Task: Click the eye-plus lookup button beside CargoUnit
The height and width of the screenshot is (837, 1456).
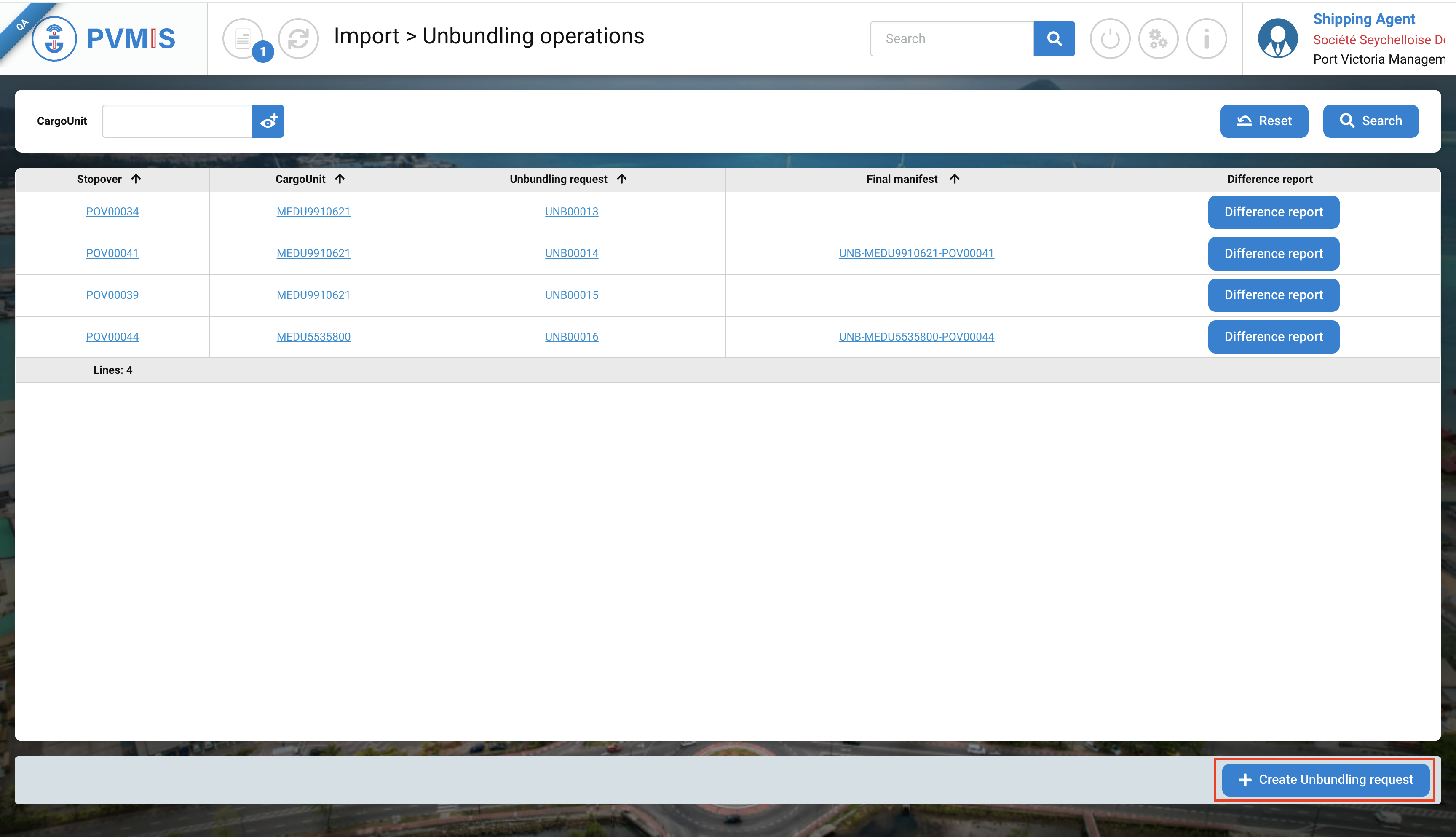Action: click(268, 121)
